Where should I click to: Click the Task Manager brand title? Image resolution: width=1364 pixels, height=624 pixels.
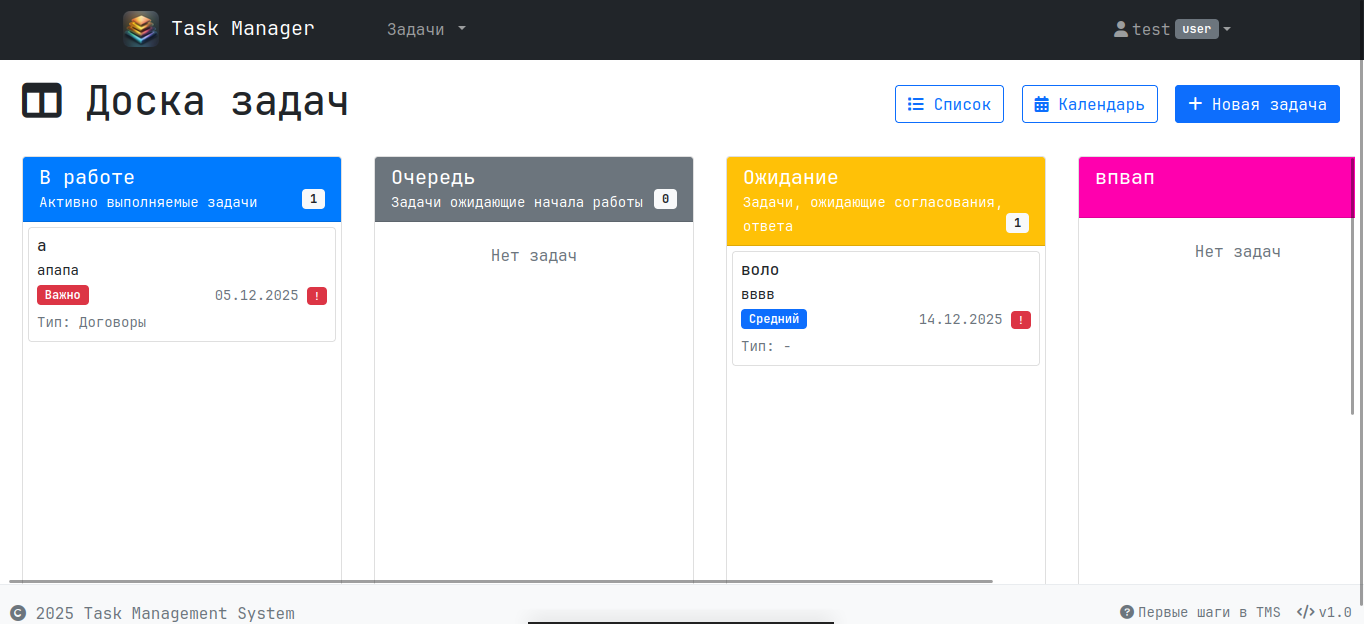(x=242, y=29)
